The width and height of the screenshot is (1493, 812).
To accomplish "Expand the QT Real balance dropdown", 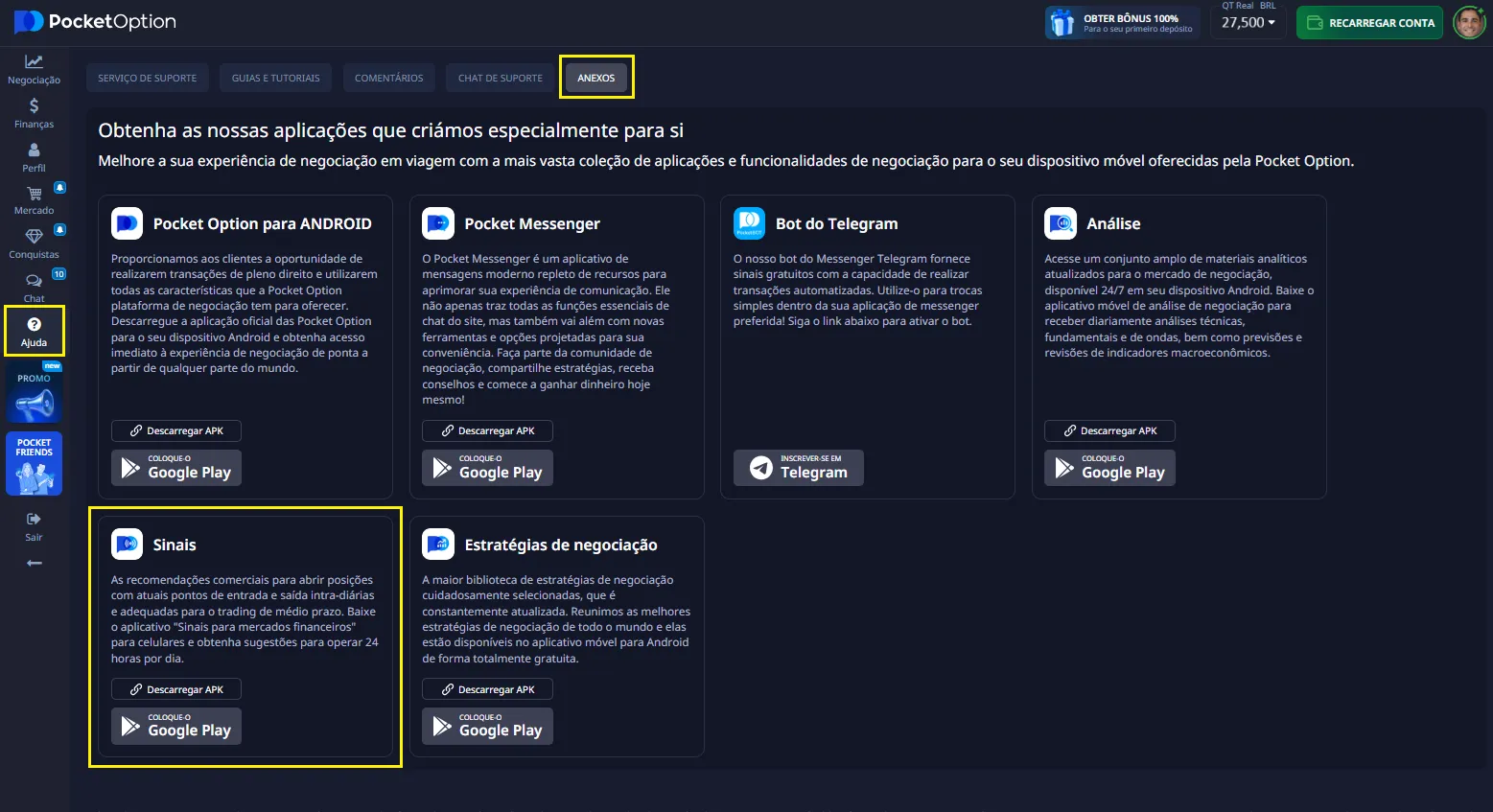I will point(1248,22).
